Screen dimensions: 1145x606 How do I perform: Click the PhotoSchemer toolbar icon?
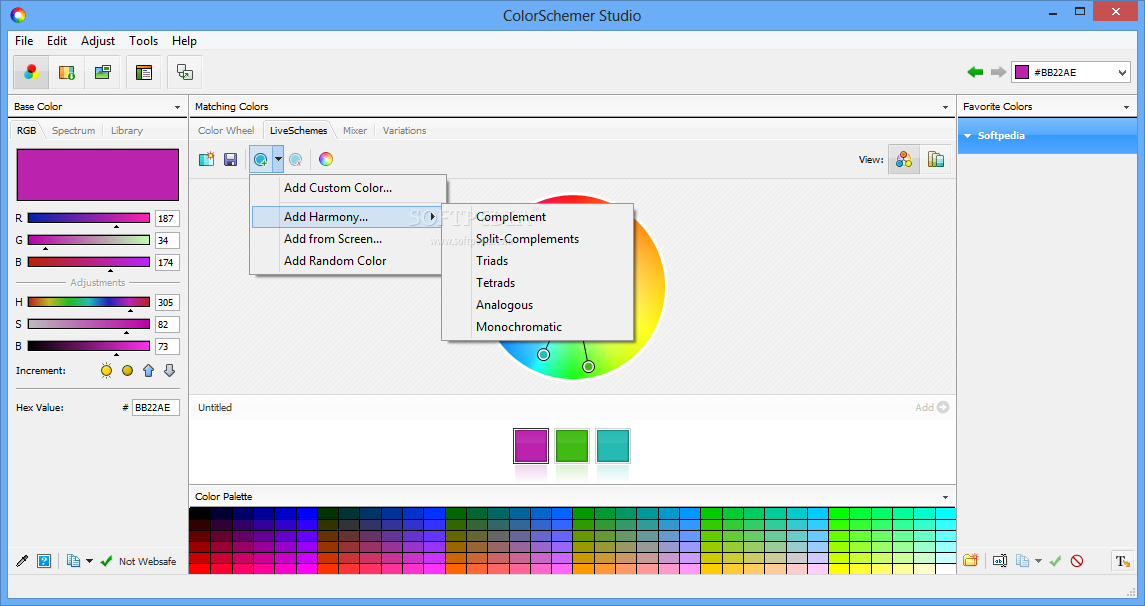click(x=66, y=72)
